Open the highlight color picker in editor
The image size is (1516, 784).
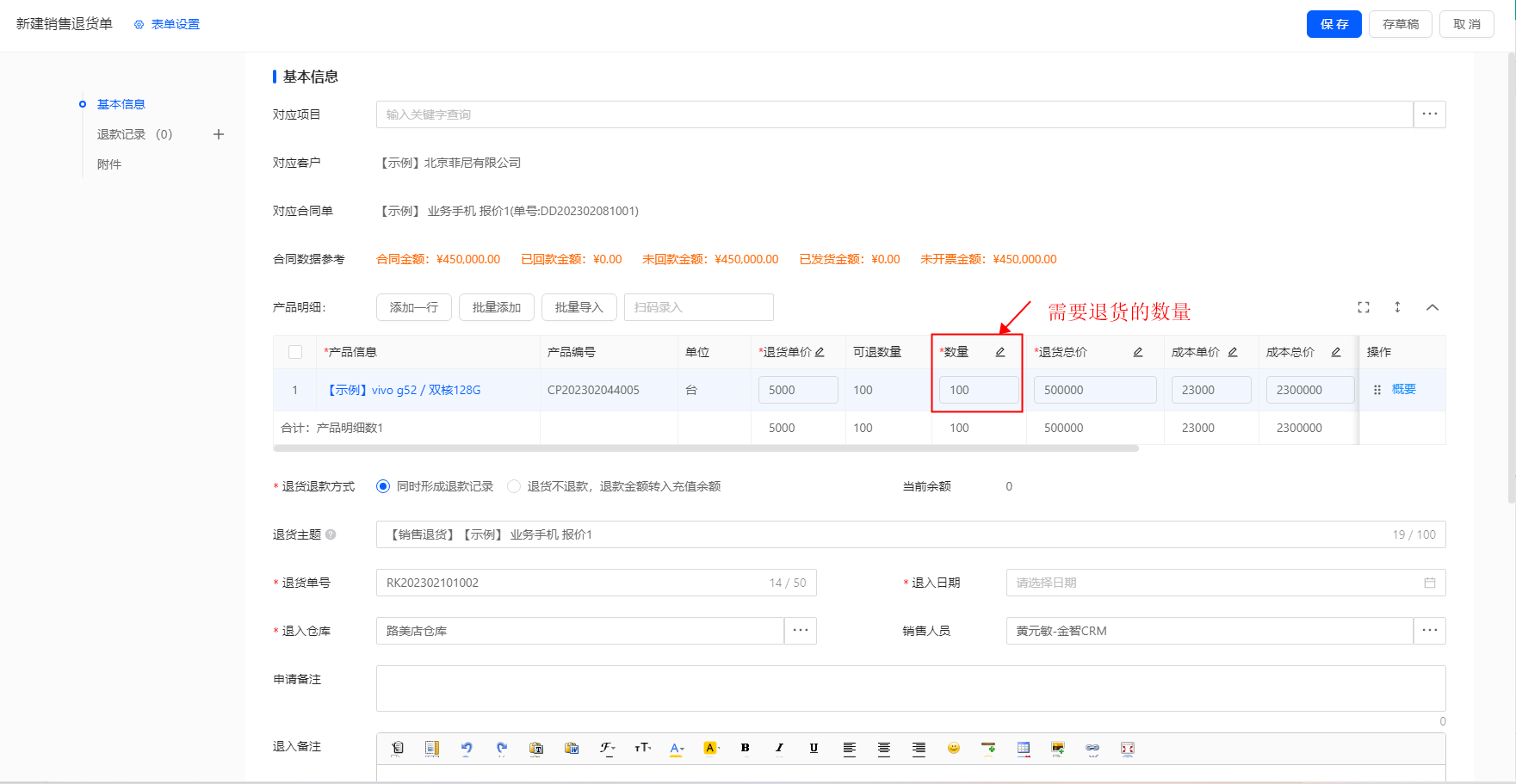711,748
